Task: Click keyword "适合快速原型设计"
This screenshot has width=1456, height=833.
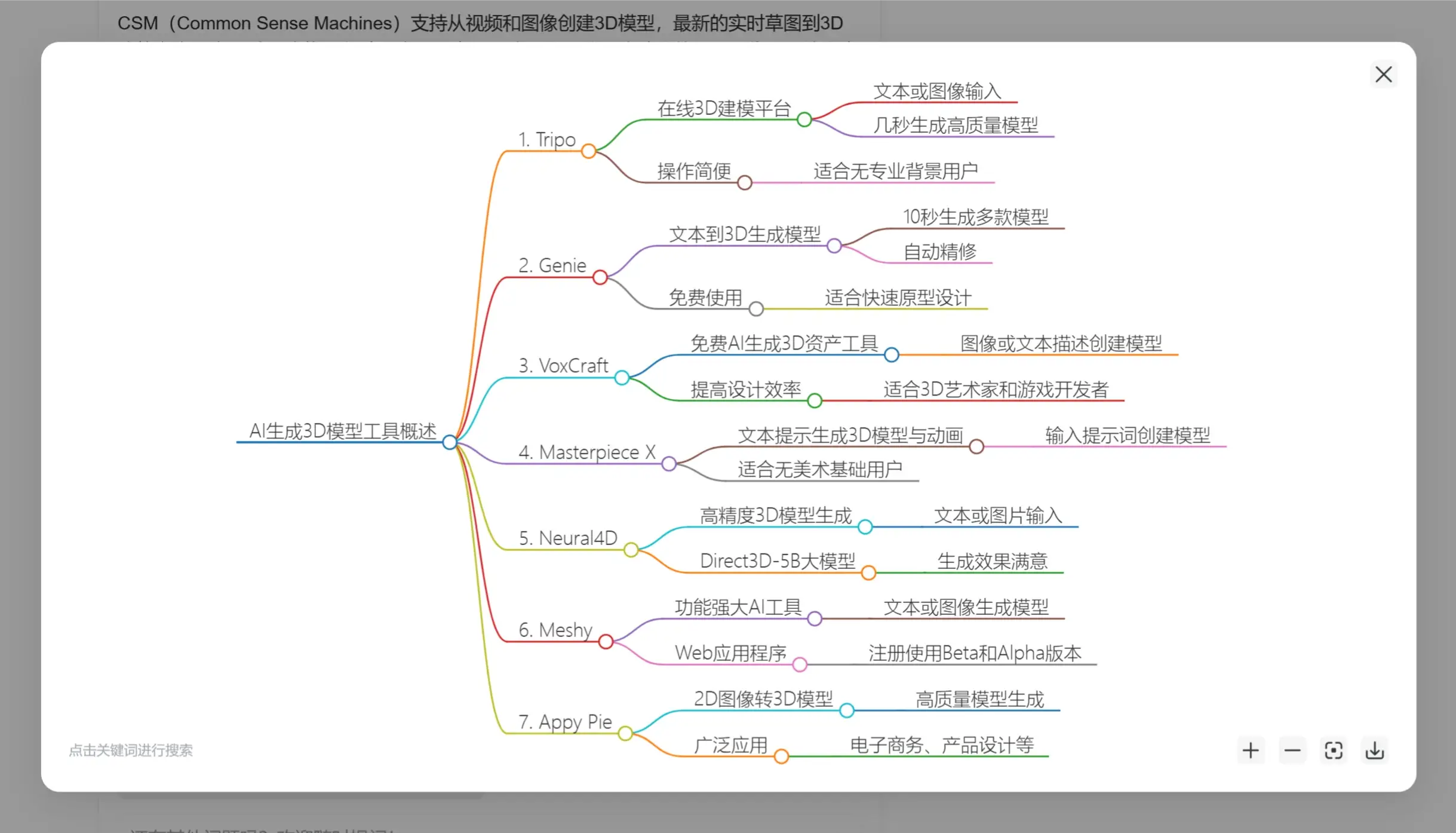Action: click(x=898, y=297)
